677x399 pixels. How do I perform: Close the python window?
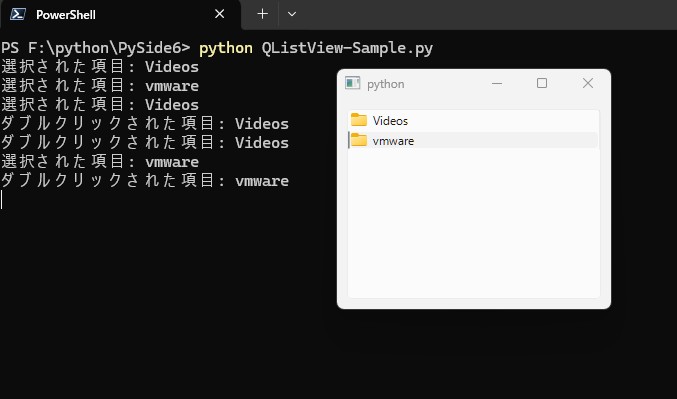[x=588, y=83]
